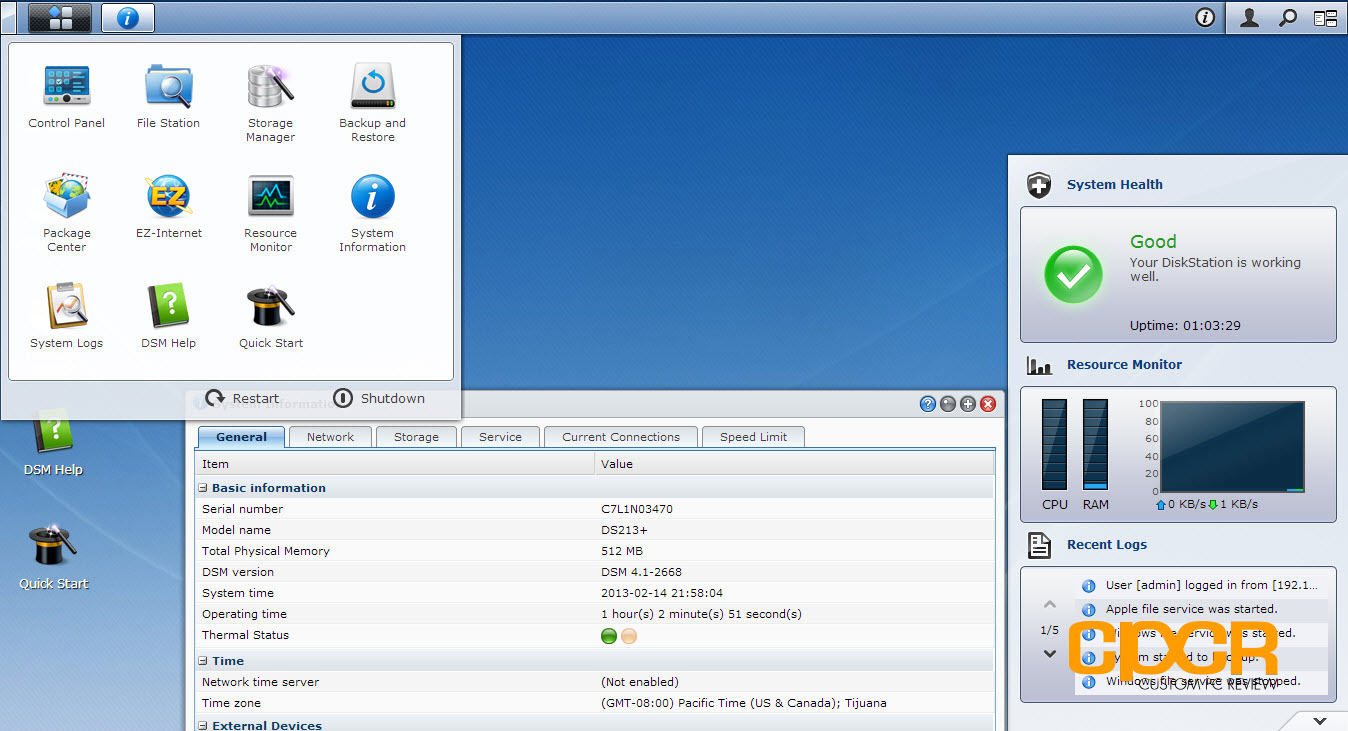The image size is (1348, 731).
Task: Open Backup and Restore
Action: coord(373,103)
